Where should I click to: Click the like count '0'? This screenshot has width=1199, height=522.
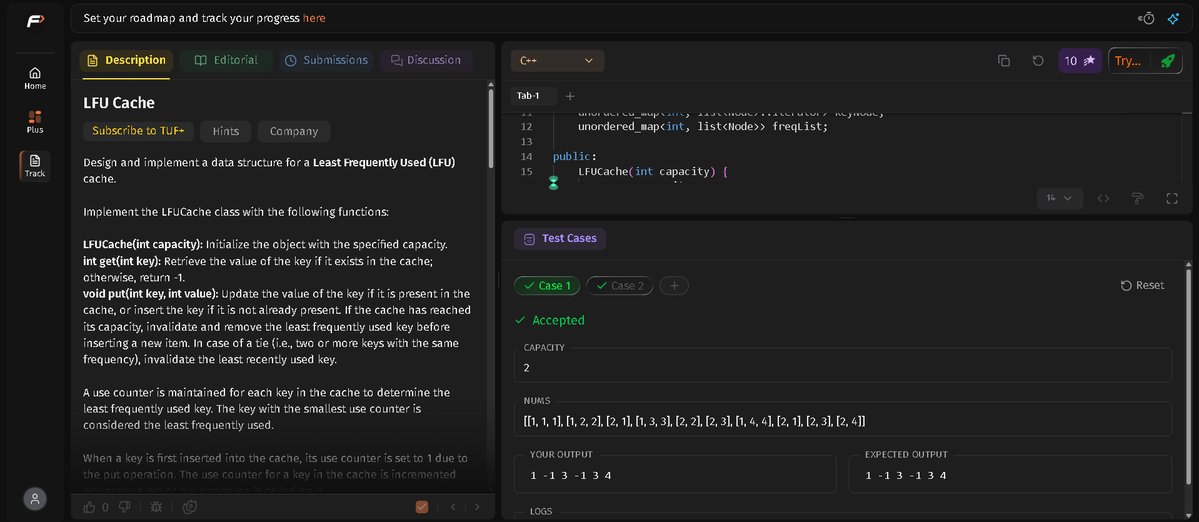coord(106,507)
